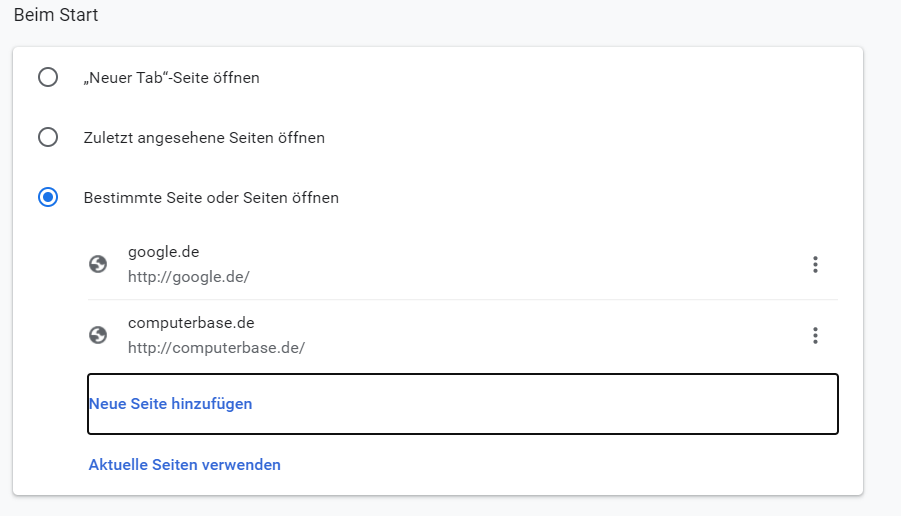Enable the Zuletzt angesehene Seiten öffnen radio button
This screenshot has width=901, height=516.
(48, 137)
